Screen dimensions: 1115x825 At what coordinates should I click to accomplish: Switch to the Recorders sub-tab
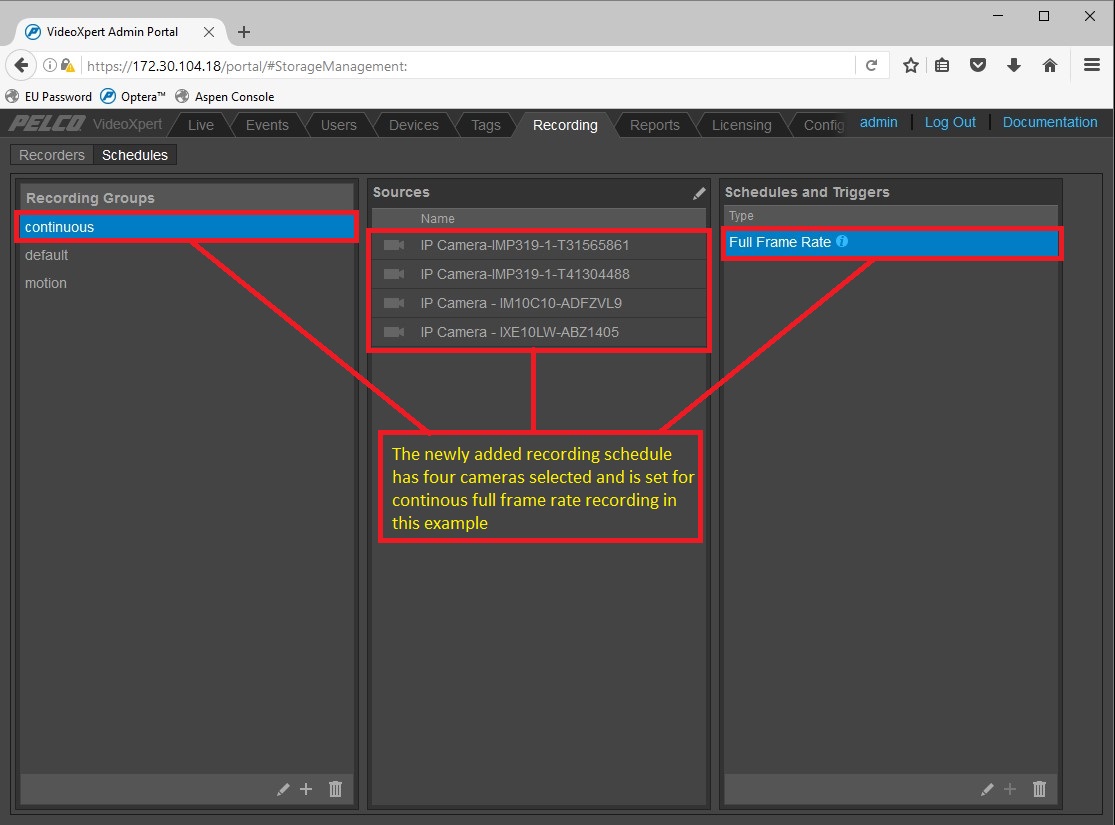(x=52, y=155)
